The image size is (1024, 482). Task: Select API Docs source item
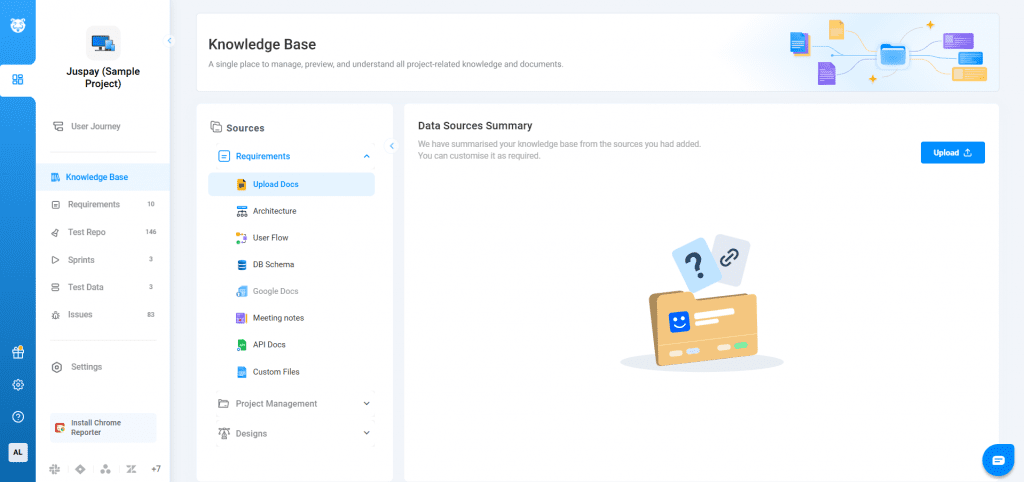pyautogui.click(x=268, y=345)
